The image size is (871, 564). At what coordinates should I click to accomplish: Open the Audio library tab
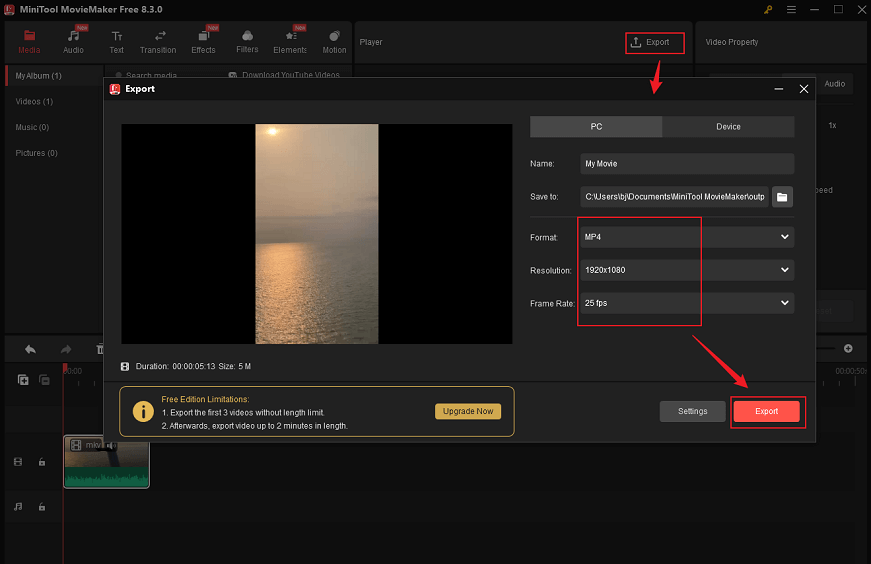[73, 42]
